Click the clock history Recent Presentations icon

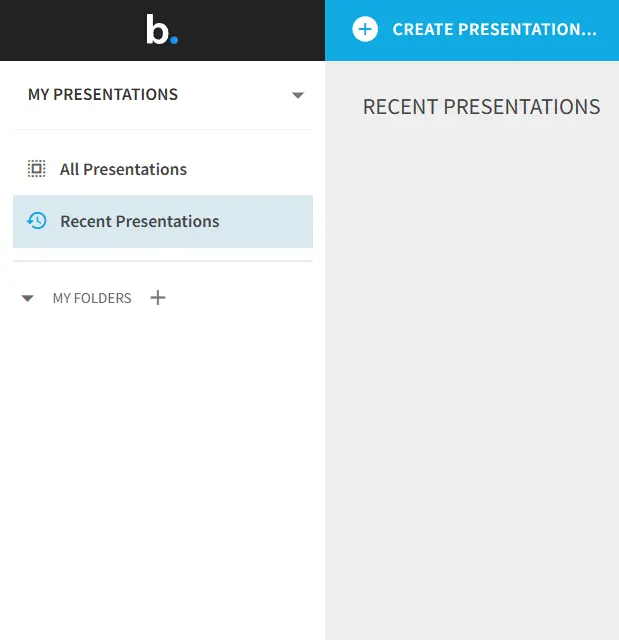coord(37,221)
